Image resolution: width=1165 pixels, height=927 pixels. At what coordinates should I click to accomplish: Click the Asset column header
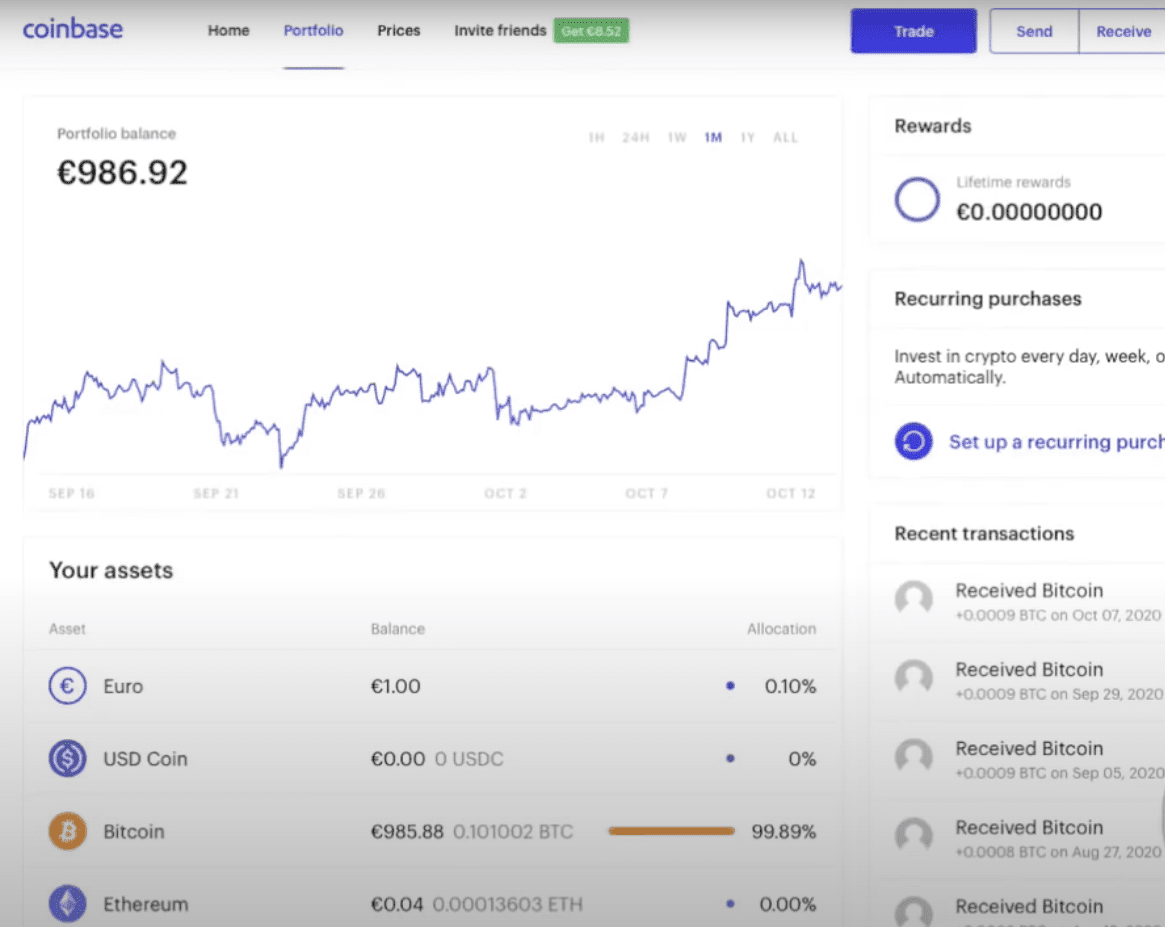(x=67, y=629)
